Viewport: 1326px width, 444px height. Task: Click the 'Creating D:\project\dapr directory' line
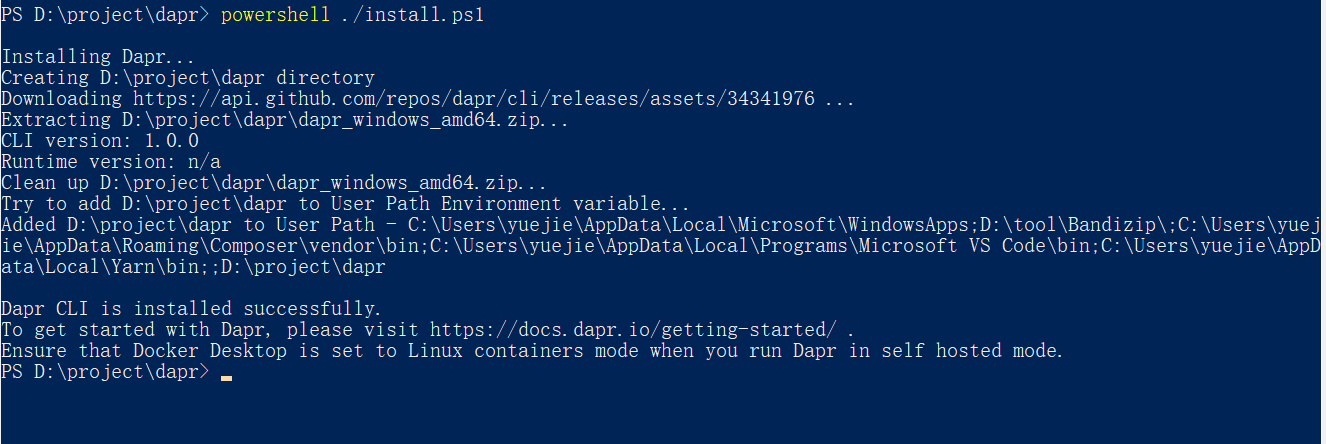point(188,78)
